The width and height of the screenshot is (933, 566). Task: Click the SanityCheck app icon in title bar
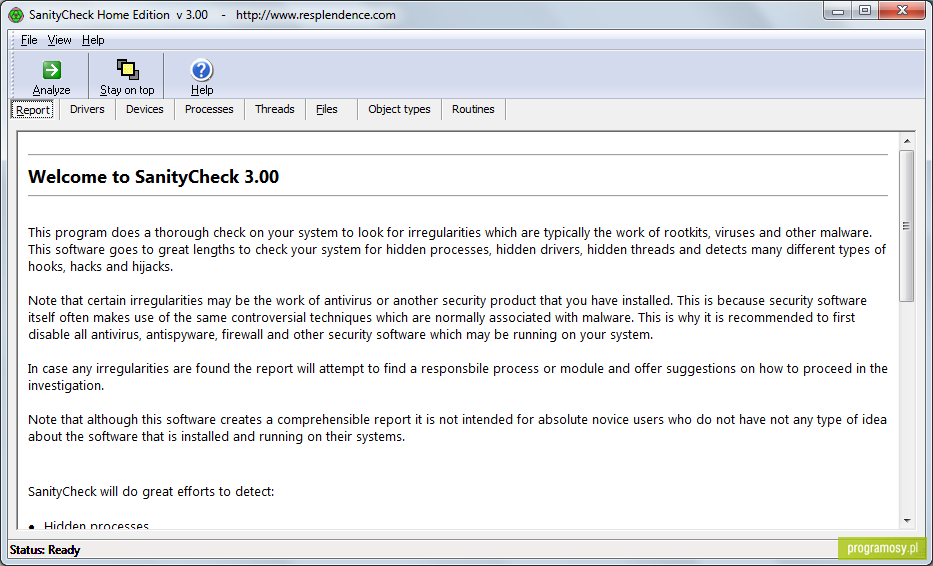tap(16, 15)
